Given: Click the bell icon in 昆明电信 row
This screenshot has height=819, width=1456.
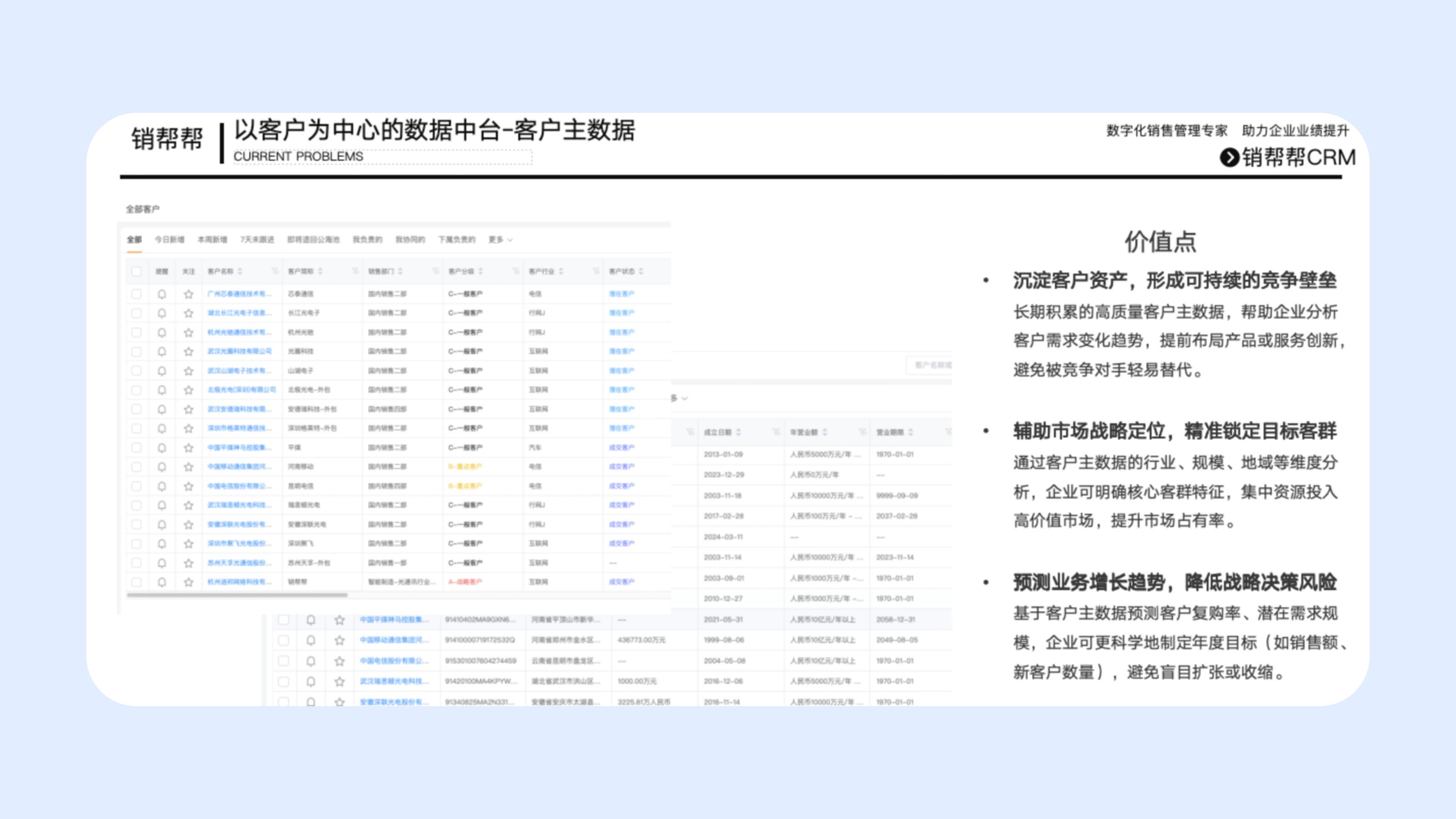Looking at the screenshot, I should click(x=162, y=486).
